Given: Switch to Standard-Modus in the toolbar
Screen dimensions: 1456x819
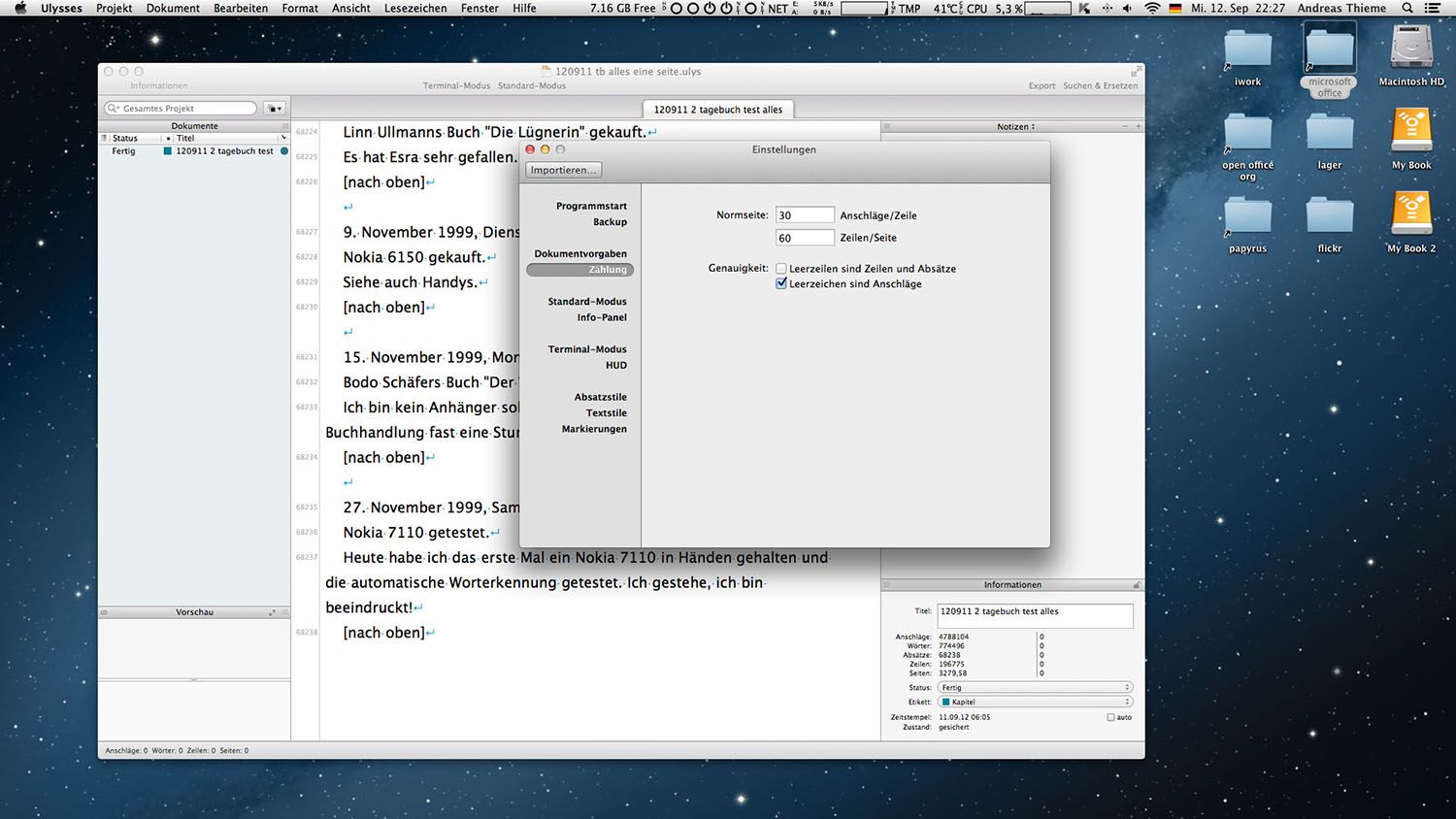Looking at the screenshot, I should tap(532, 85).
